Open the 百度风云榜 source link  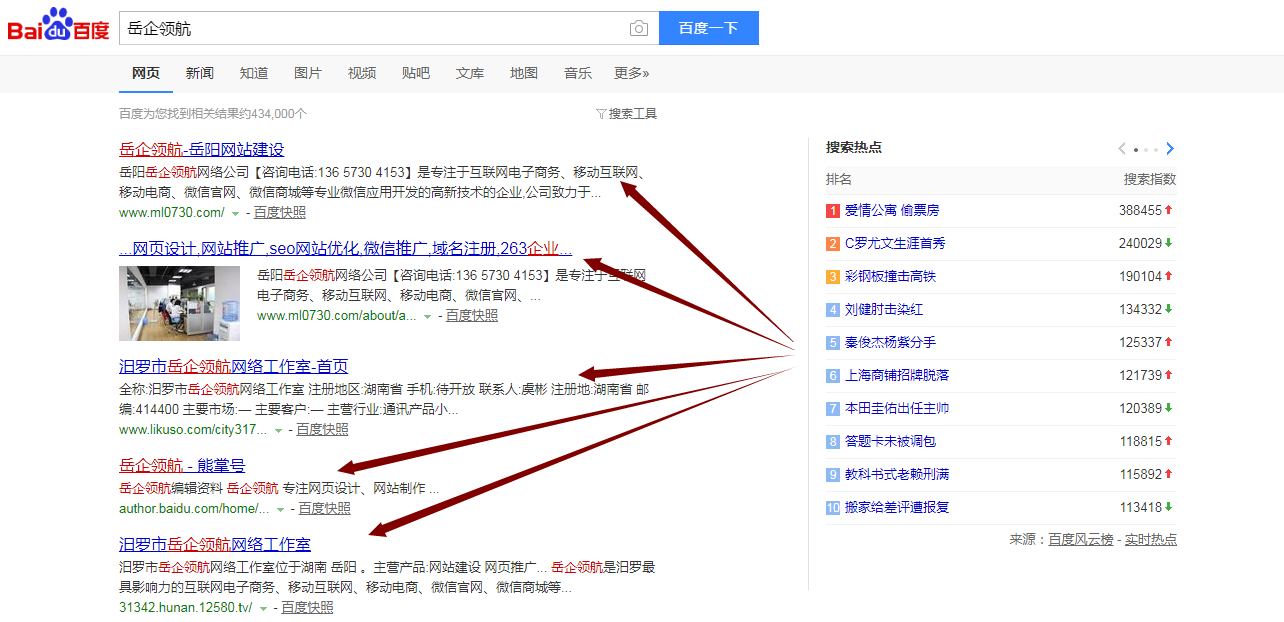1080,540
